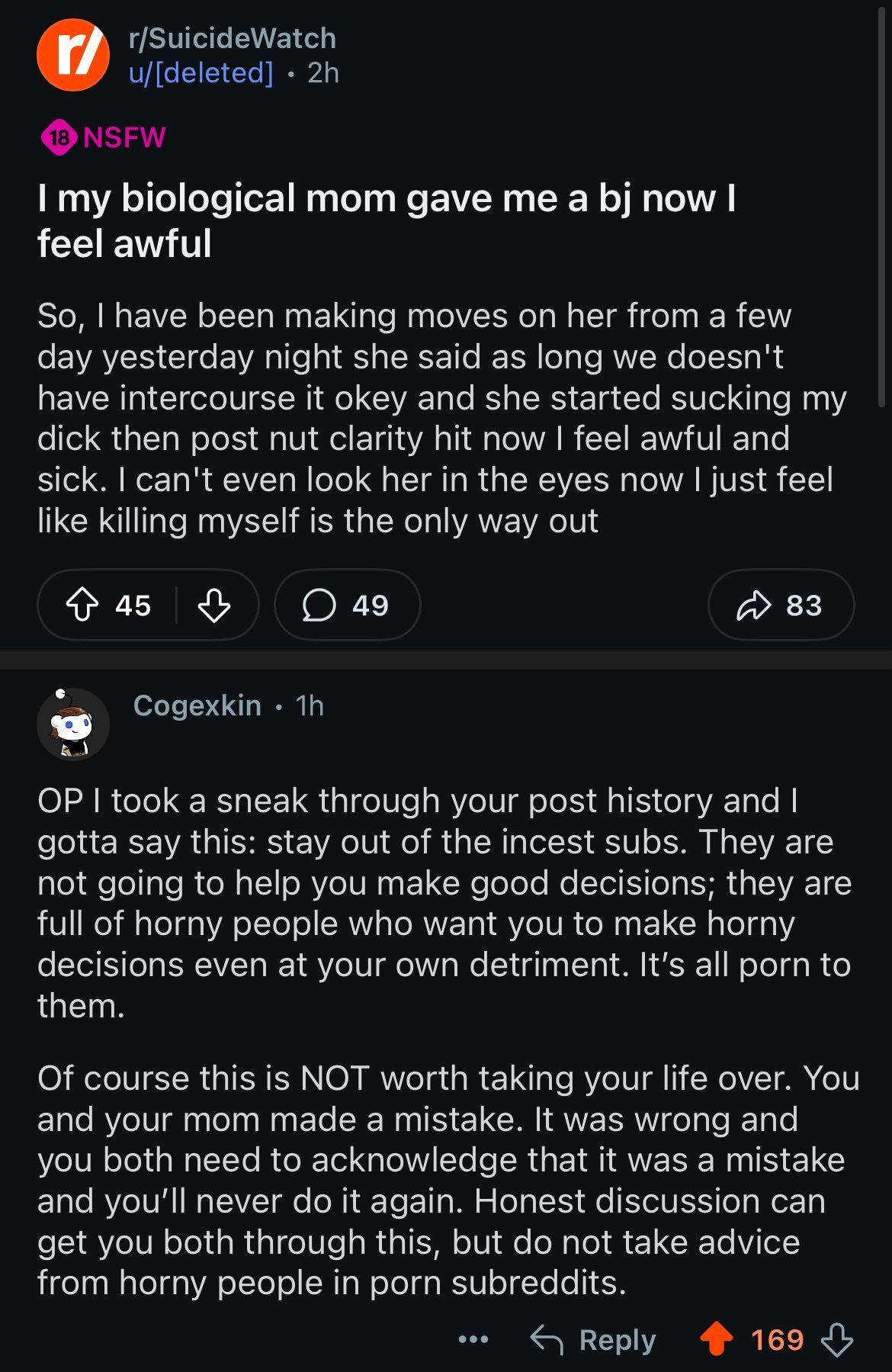
Task: Downvote the comment by Cogexkin
Action: (836, 1338)
